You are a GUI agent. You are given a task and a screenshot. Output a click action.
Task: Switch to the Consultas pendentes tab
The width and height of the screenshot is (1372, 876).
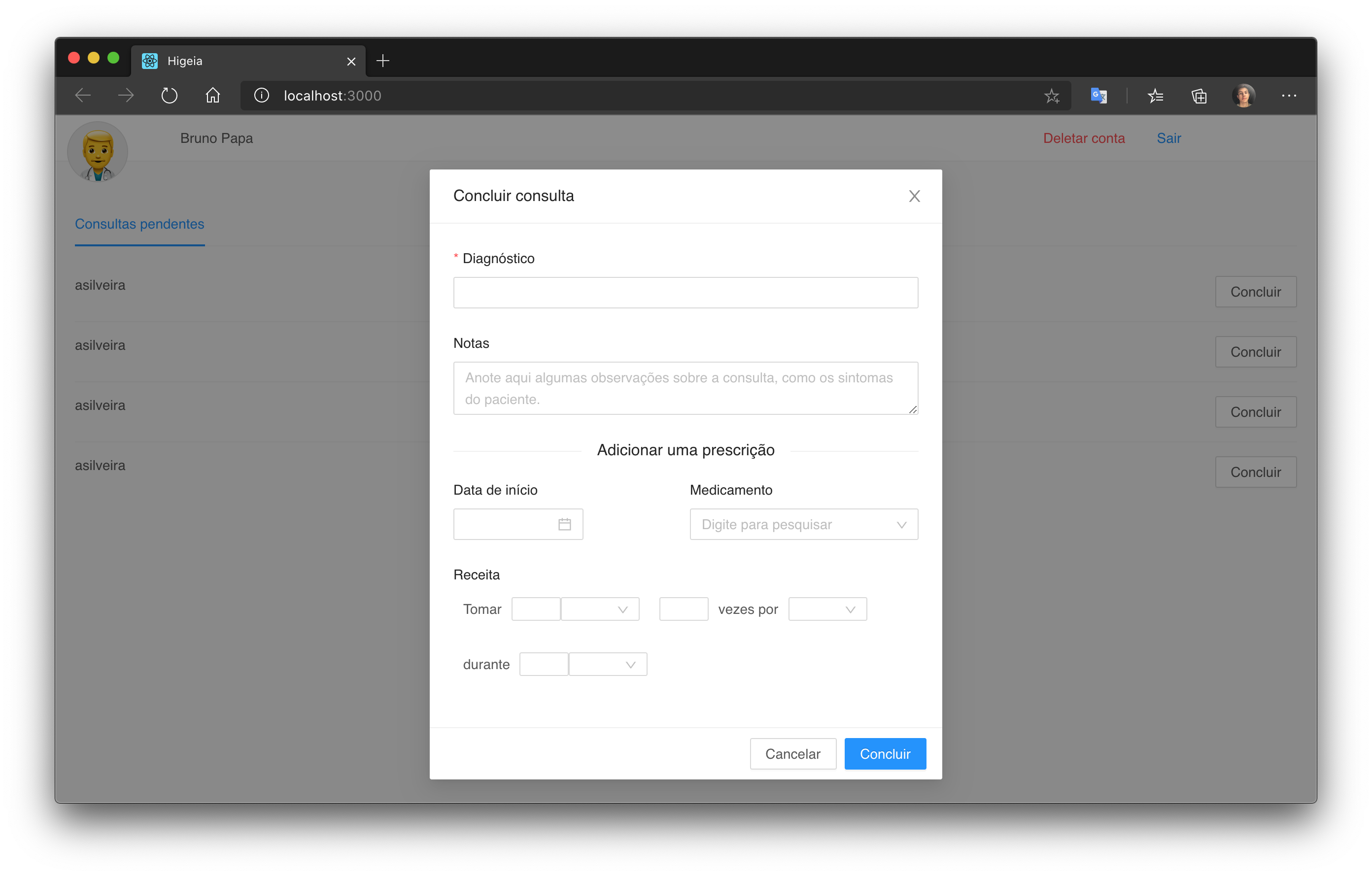(139, 224)
